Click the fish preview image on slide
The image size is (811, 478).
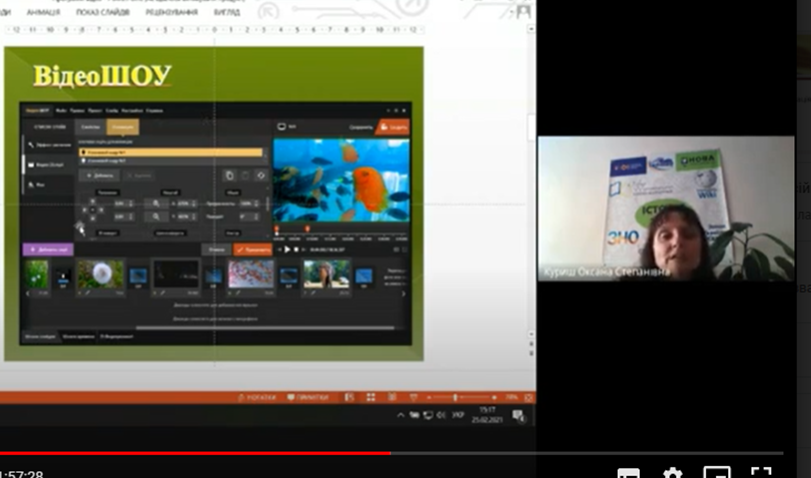[x=341, y=180]
